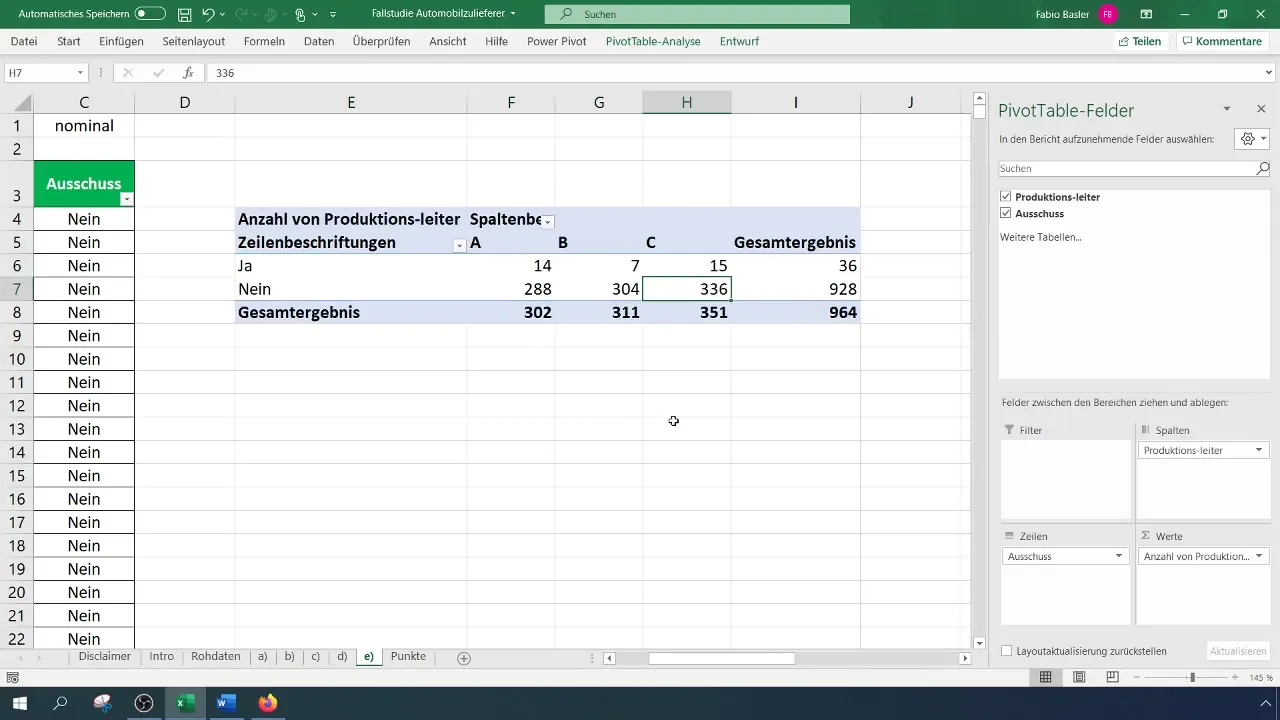Click the zoom out minus icon
The height and width of the screenshot is (720, 1280).
(1137, 677)
